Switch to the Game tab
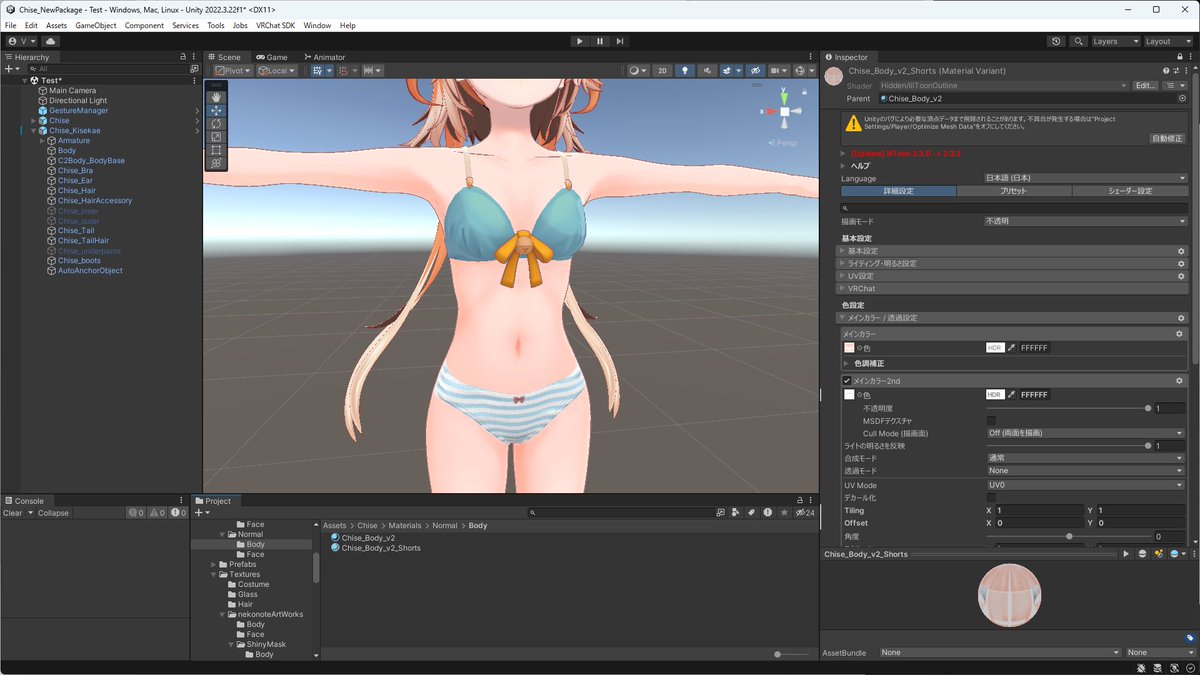 (271, 57)
